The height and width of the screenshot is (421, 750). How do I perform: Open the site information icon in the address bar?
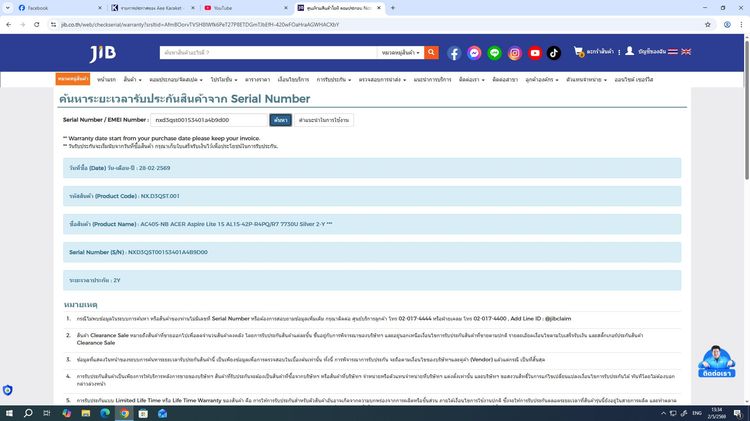tap(53, 24)
